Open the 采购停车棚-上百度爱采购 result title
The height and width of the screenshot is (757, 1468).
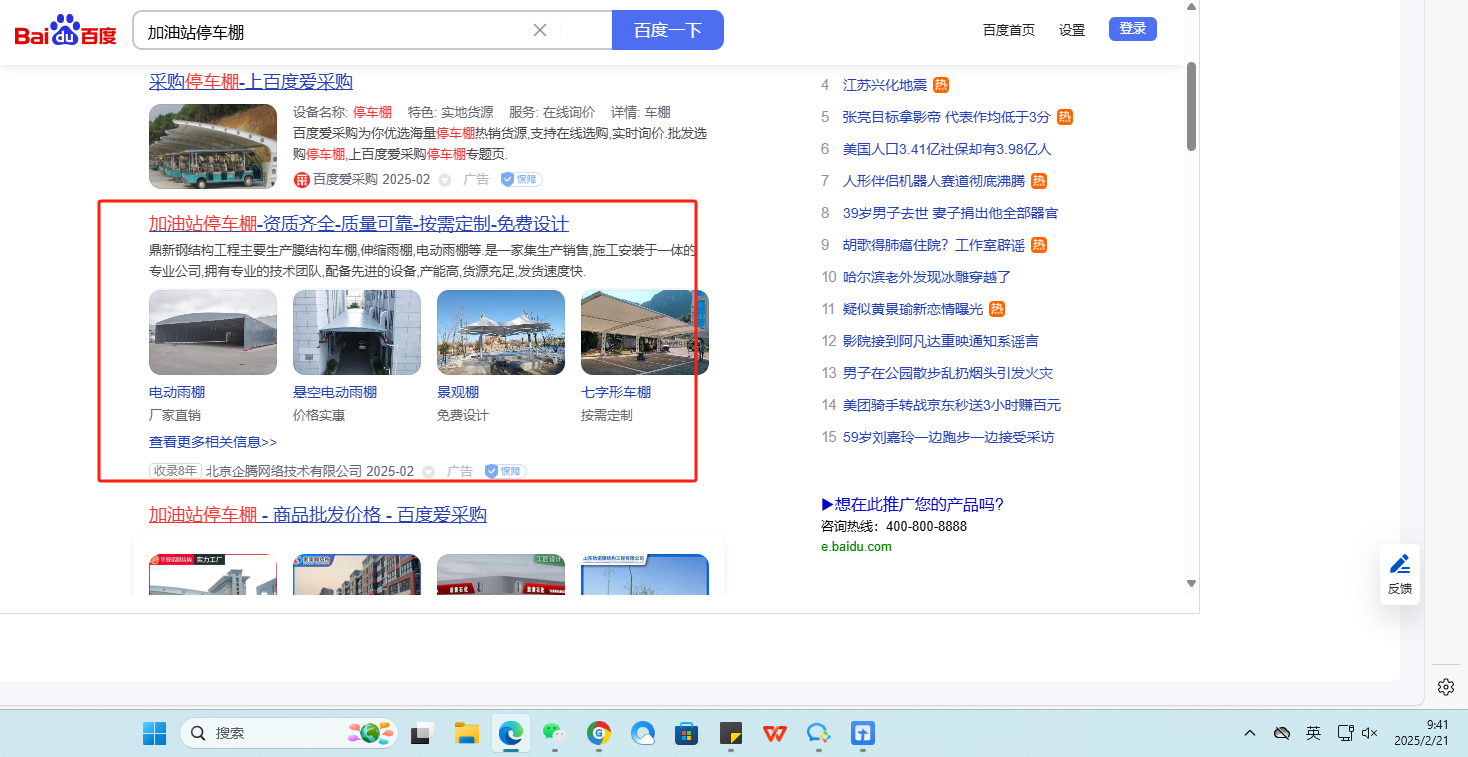click(251, 82)
